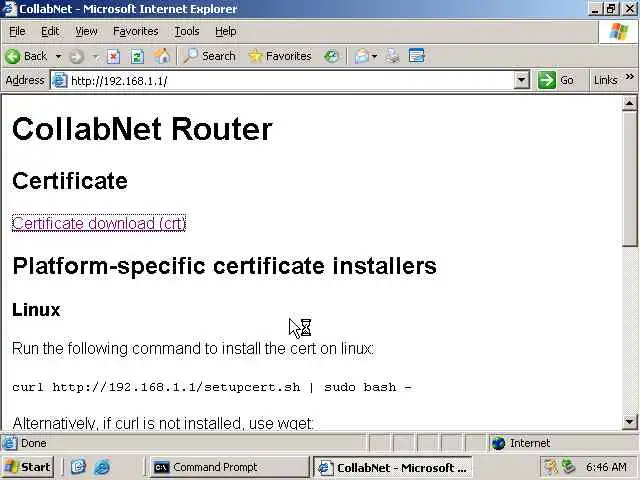Open the Tools menu
The width and height of the screenshot is (640, 480).
187,31
